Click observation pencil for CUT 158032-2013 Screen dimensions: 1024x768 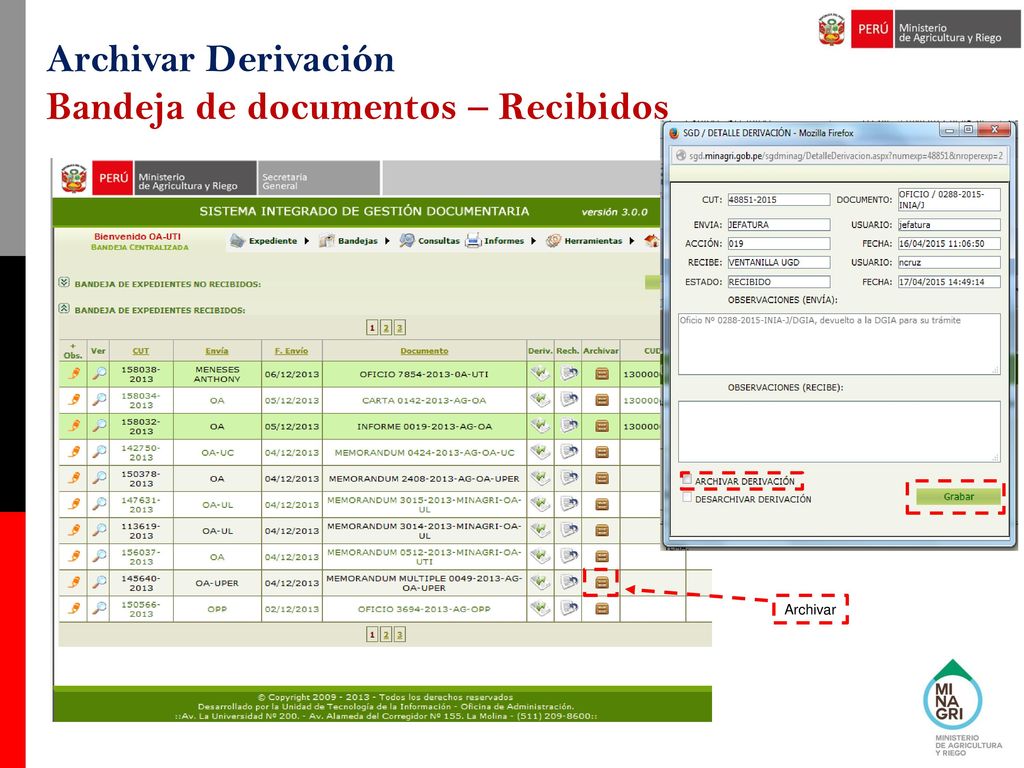point(74,426)
